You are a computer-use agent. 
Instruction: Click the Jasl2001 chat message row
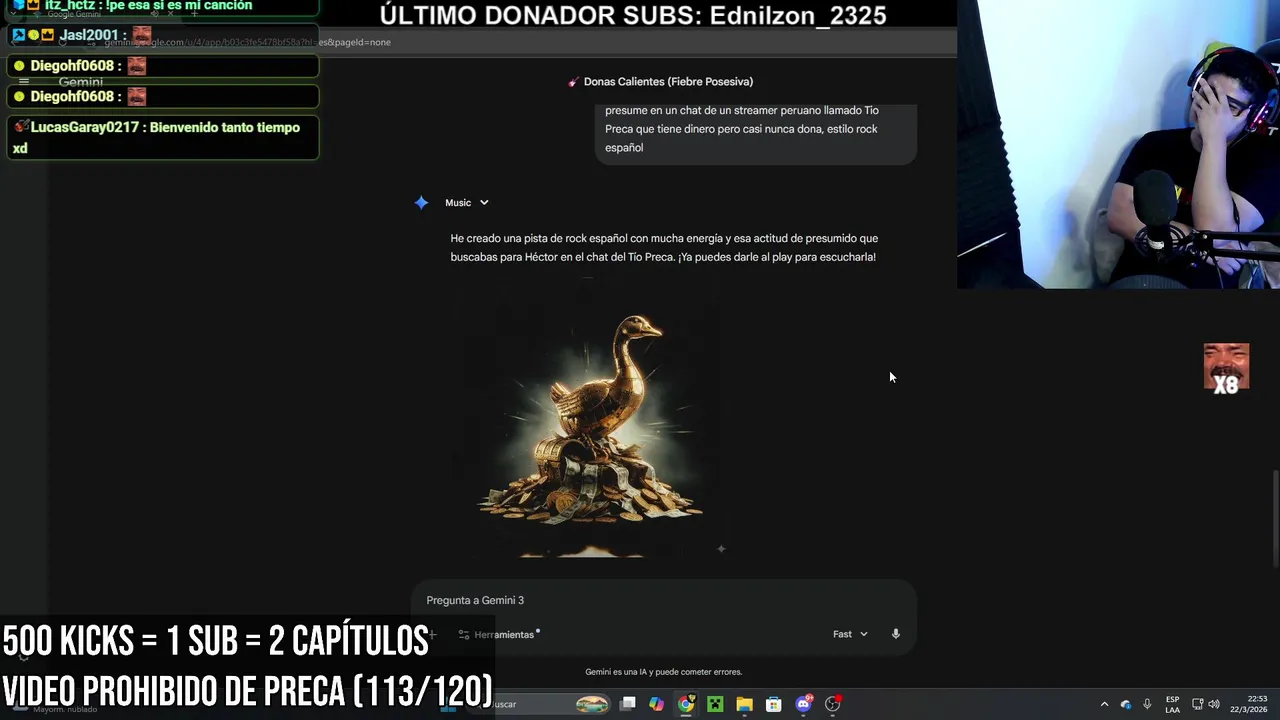coord(162,35)
